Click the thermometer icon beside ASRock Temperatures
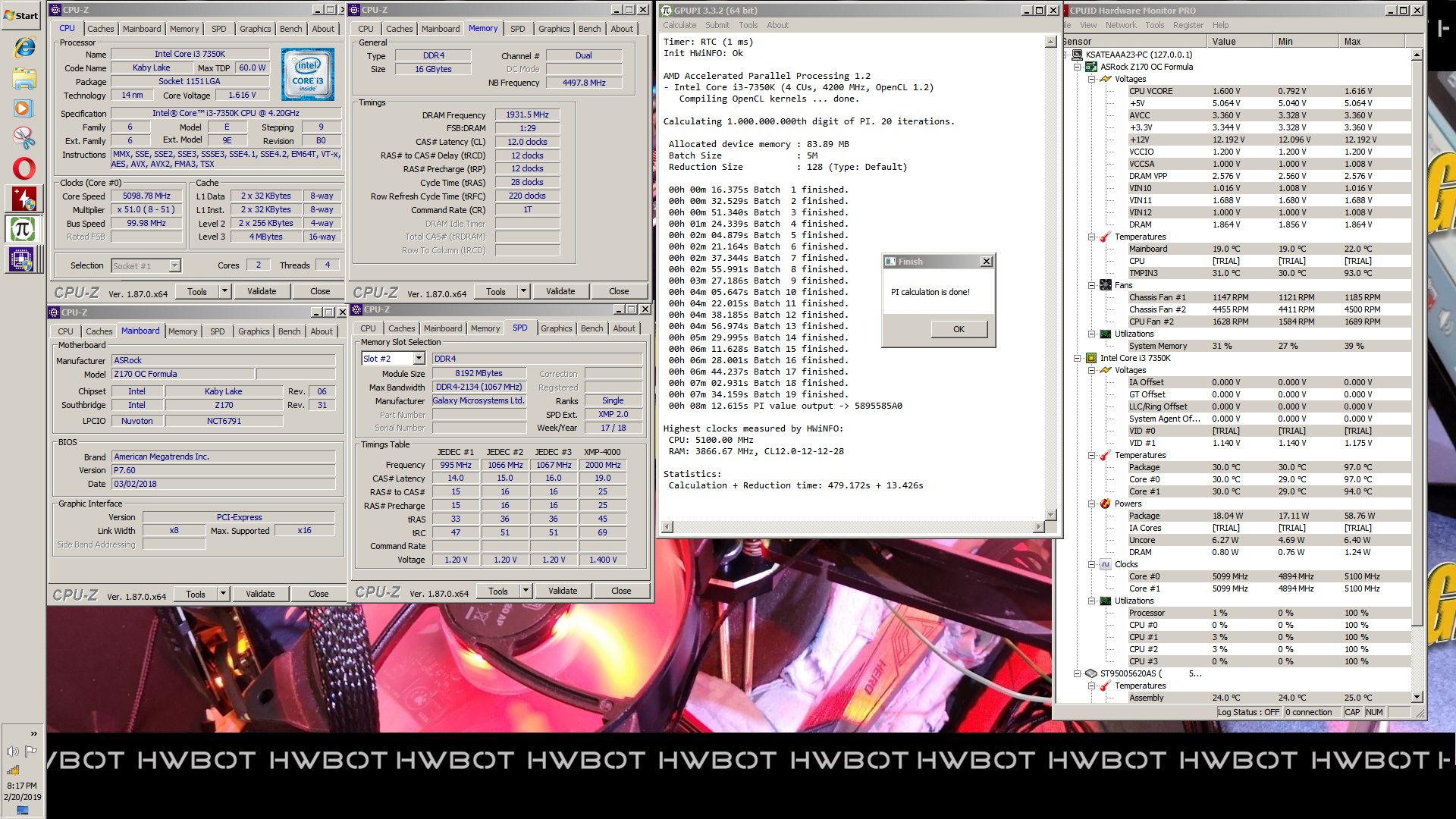The image size is (1456, 819). coord(1105,237)
